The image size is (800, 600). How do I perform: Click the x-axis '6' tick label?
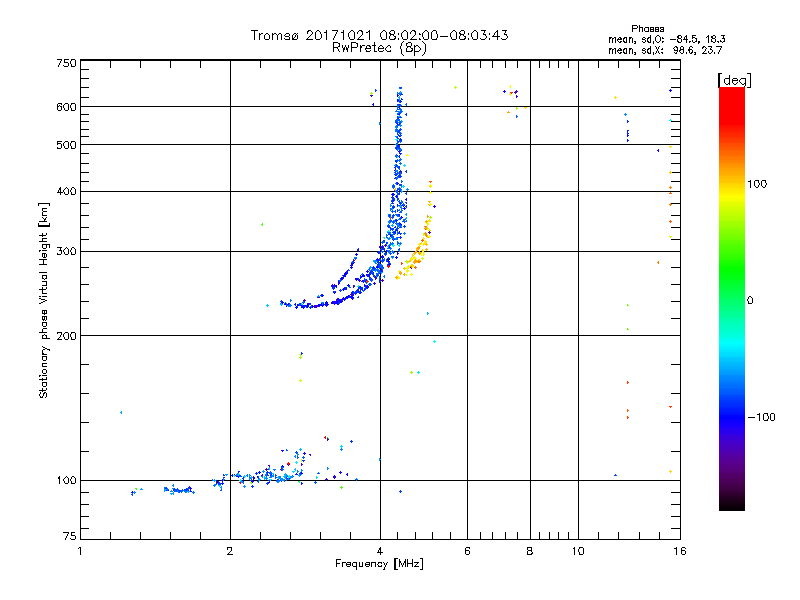(x=467, y=551)
